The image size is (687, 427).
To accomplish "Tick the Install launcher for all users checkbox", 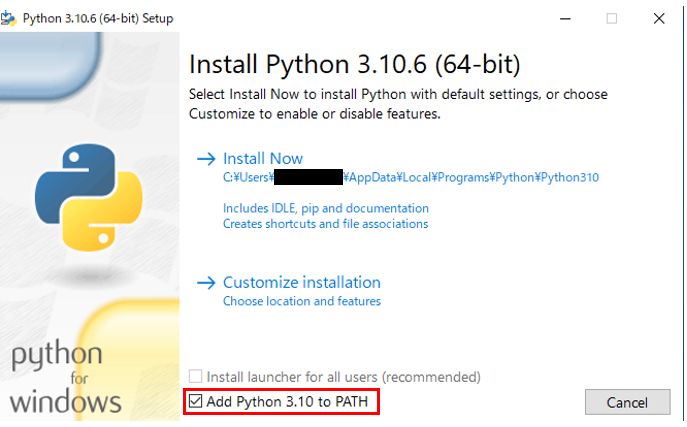I will click(x=195, y=377).
